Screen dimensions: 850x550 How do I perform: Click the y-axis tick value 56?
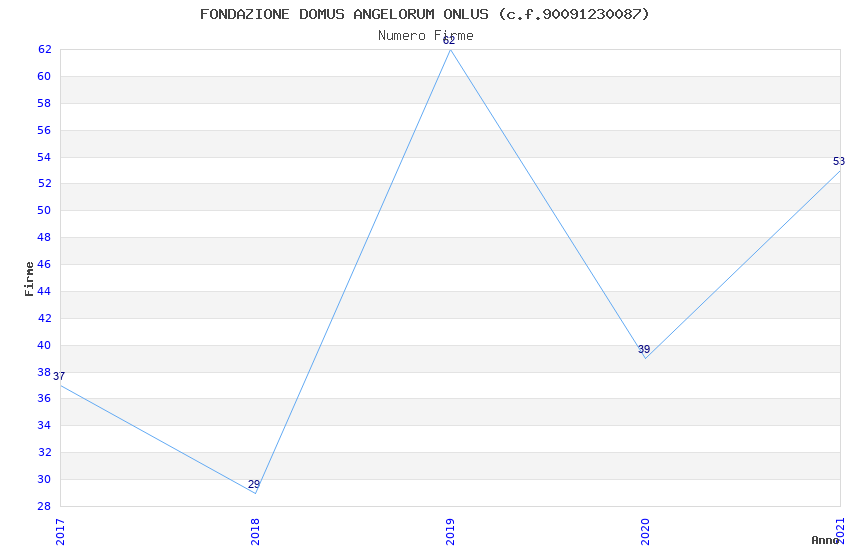tap(44, 130)
